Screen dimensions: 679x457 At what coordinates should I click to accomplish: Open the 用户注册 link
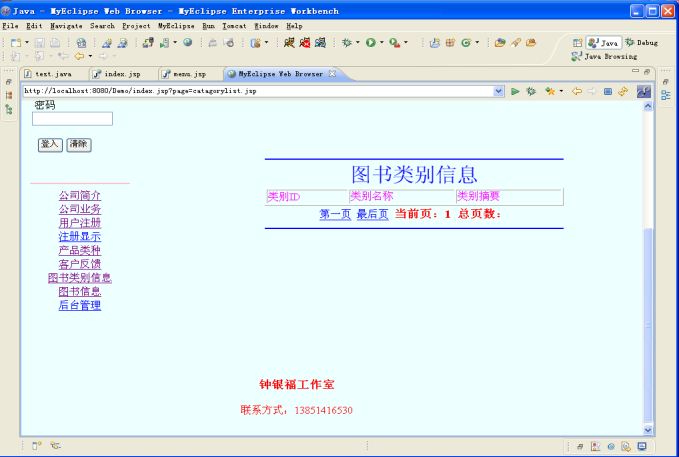(x=80, y=223)
